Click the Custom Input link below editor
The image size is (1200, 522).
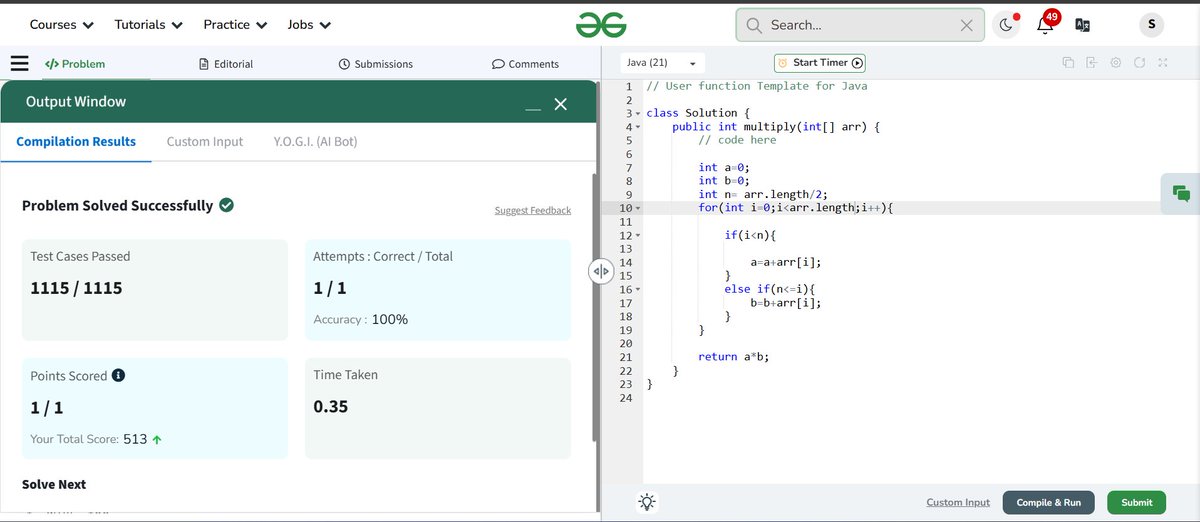[958, 502]
